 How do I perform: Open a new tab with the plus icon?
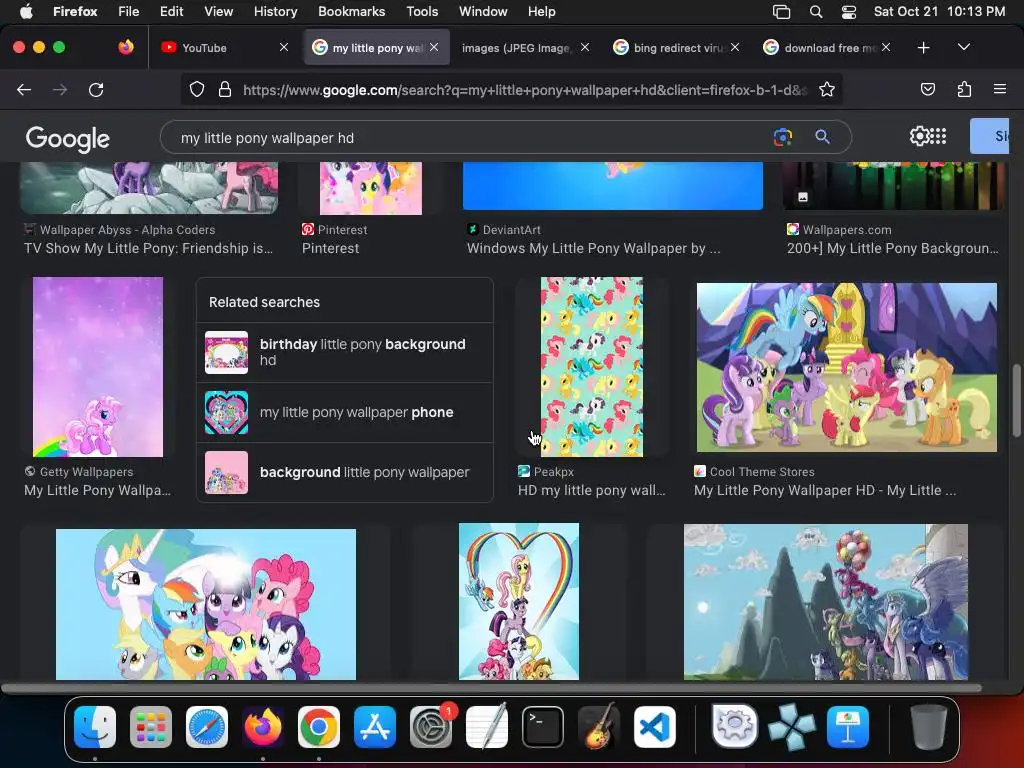(x=923, y=48)
